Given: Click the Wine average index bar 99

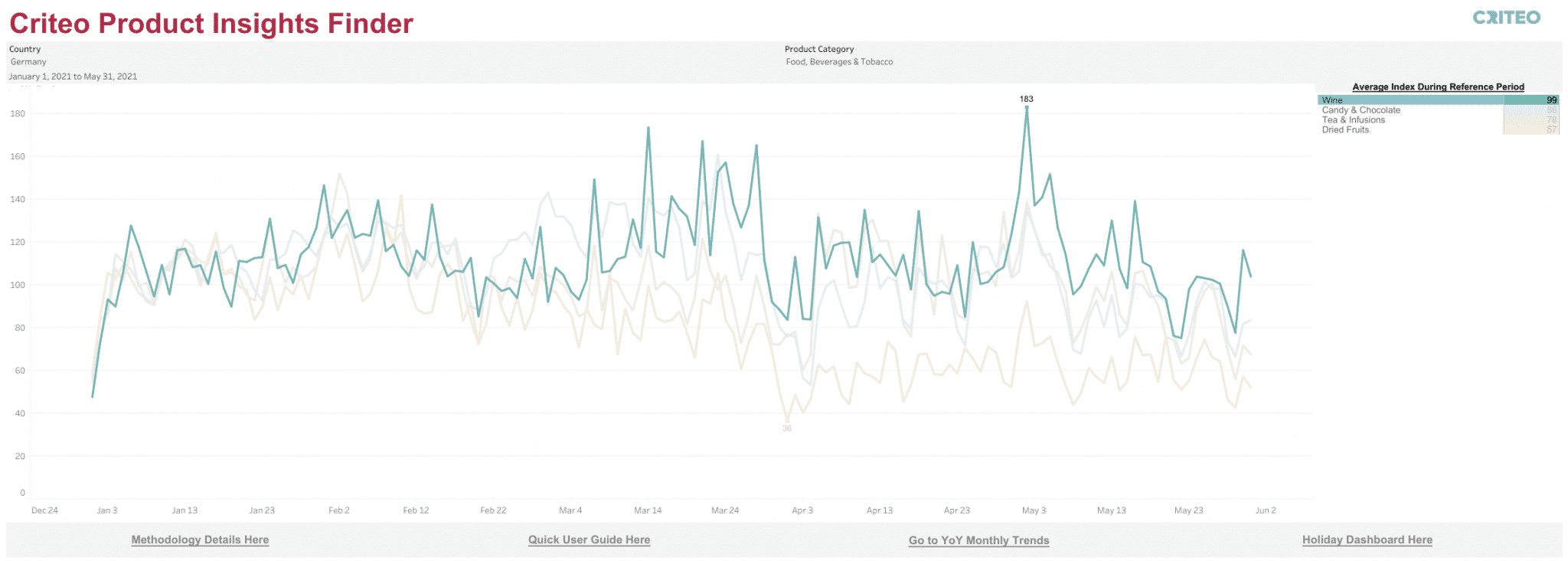Looking at the screenshot, I should click(x=1531, y=99).
